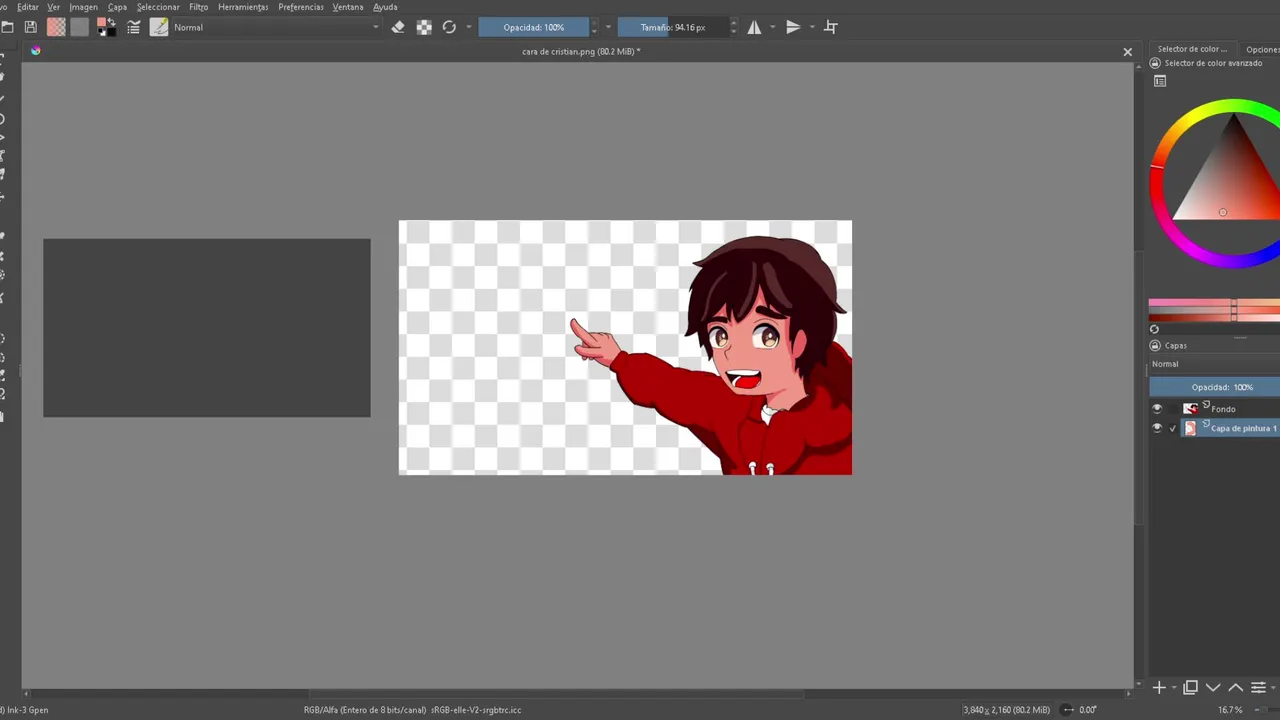Image resolution: width=1280 pixels, height=720 pixels.
Task: Click image dimensions 3,840 x 2,160 status
Action: pyautogui.click(x=1006, y=710)
